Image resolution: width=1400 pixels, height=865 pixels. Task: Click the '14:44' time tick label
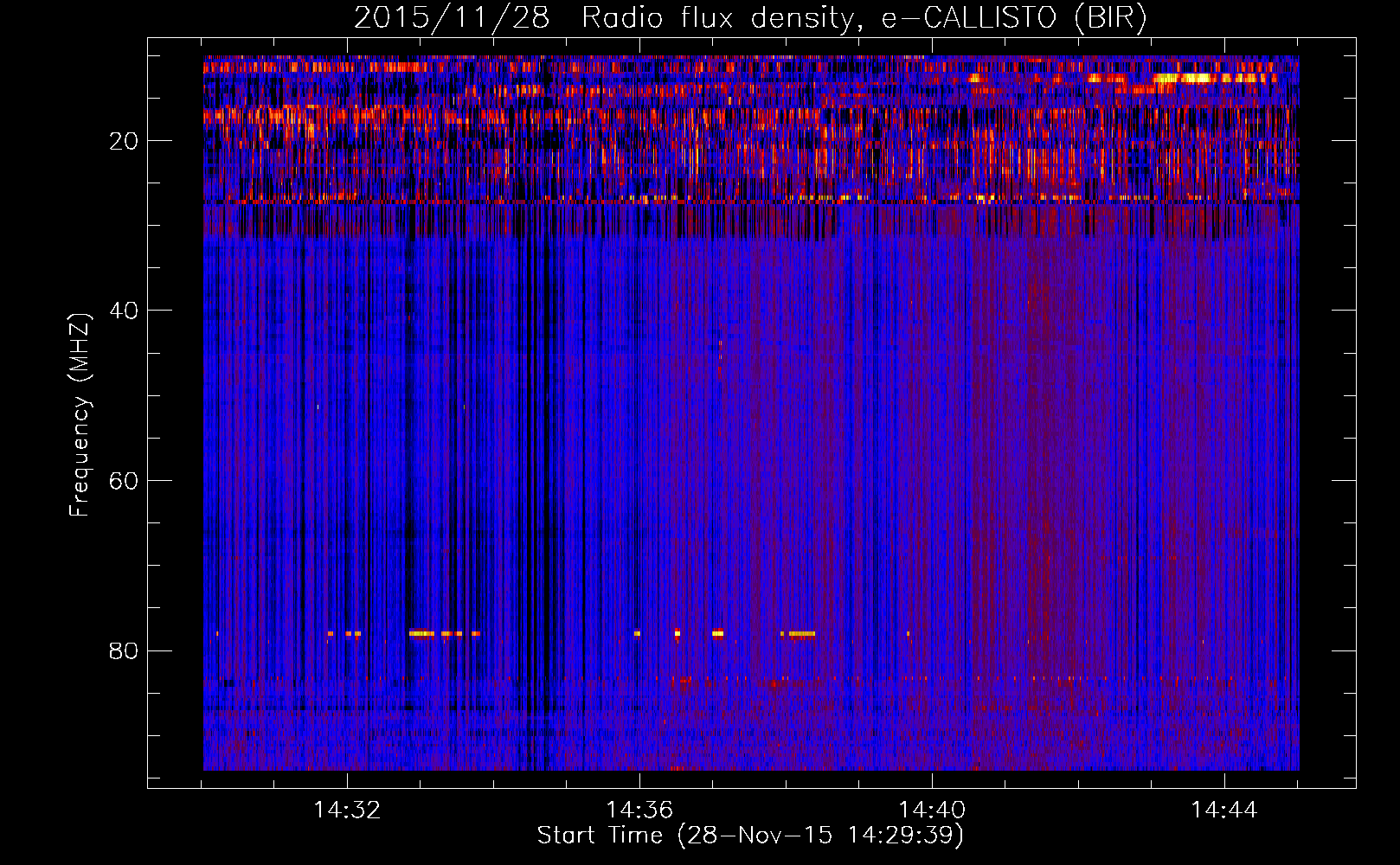coord(1224,811)
